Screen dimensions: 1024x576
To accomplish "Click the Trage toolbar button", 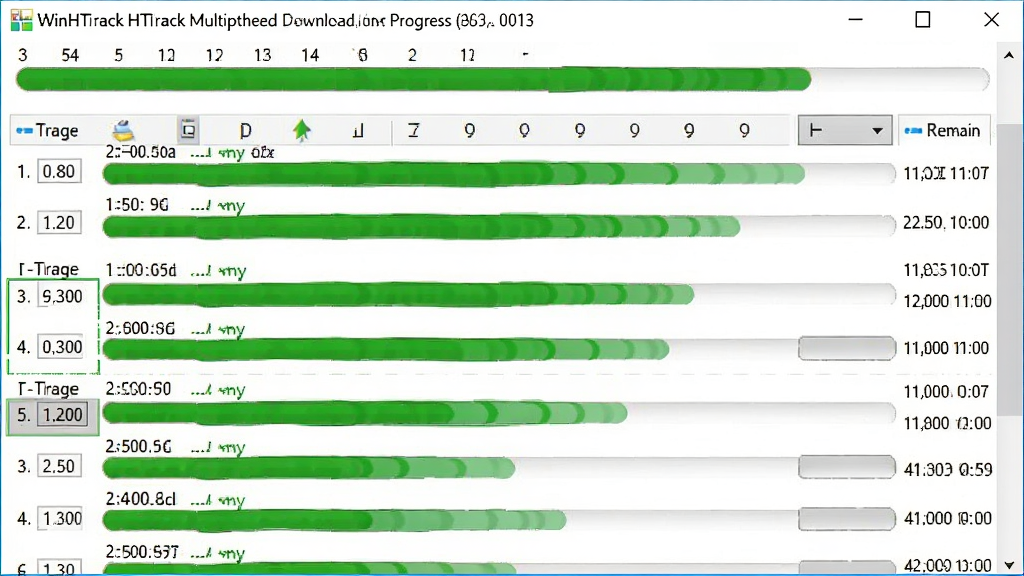I will pyautogui.click(x=48, y=131).
